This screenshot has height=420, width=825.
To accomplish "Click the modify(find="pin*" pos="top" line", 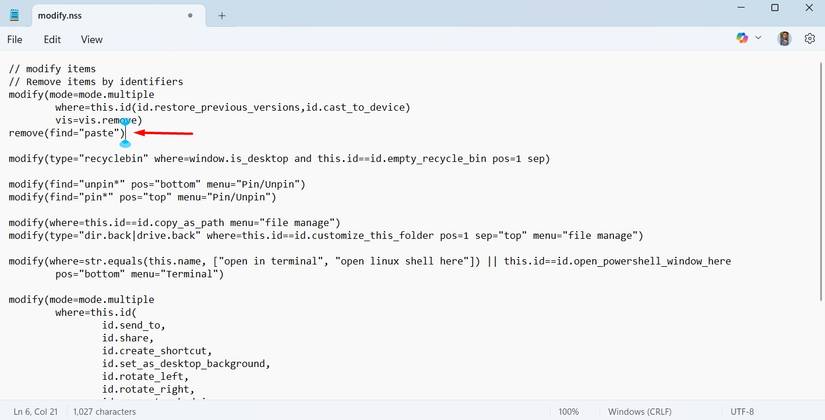I will point(143,197).
